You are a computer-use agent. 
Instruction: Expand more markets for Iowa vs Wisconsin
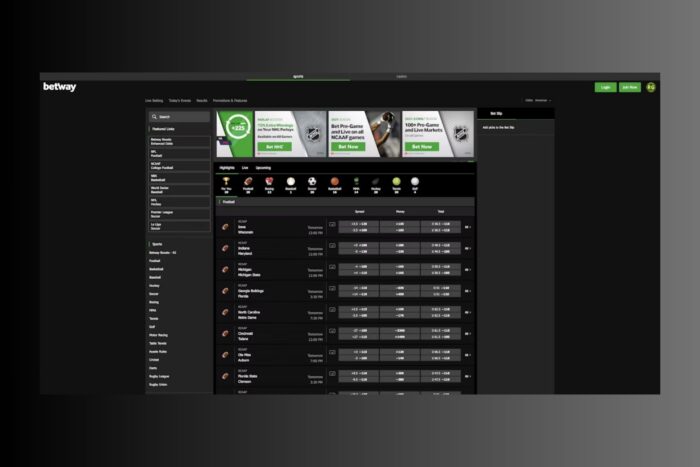pyautogui.click(x=467, y=227)
